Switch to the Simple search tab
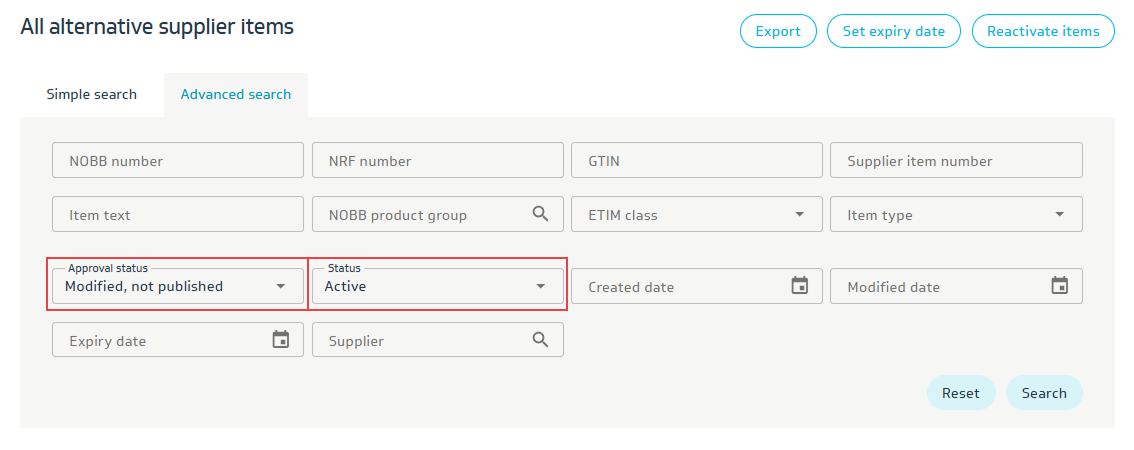 [91, 94]
